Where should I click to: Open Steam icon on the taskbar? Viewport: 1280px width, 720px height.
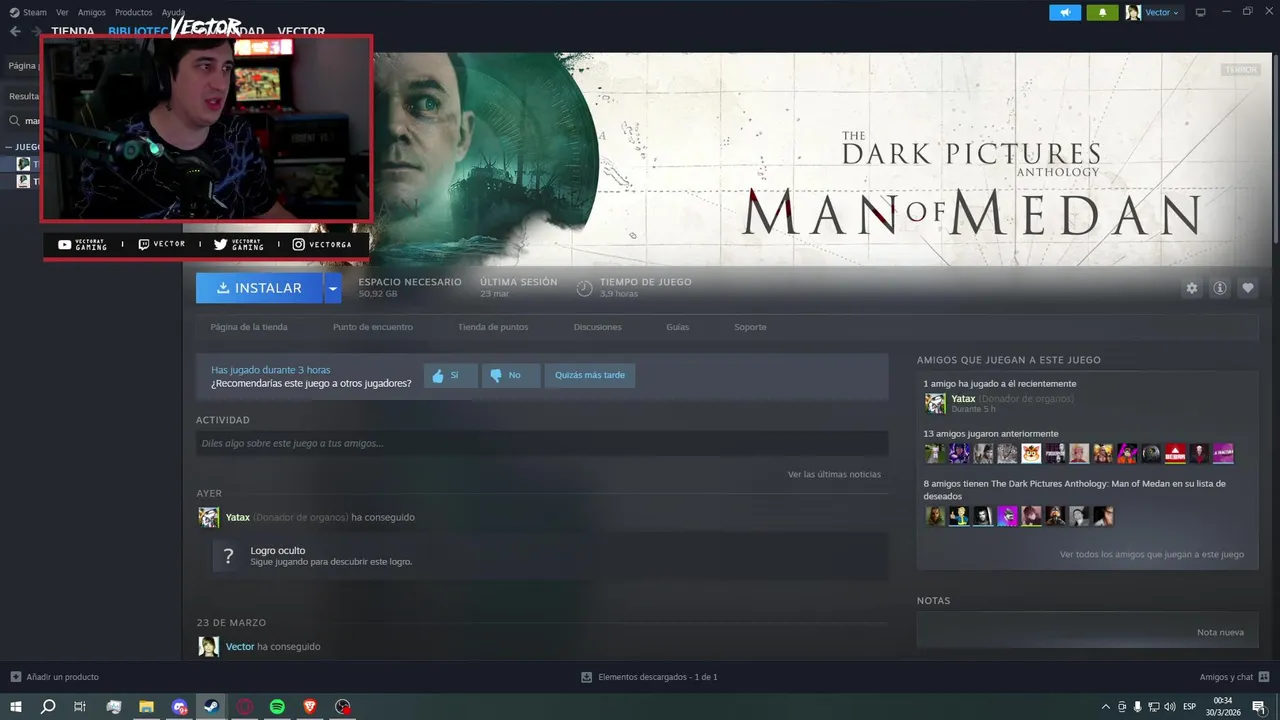tap(211, 707)
